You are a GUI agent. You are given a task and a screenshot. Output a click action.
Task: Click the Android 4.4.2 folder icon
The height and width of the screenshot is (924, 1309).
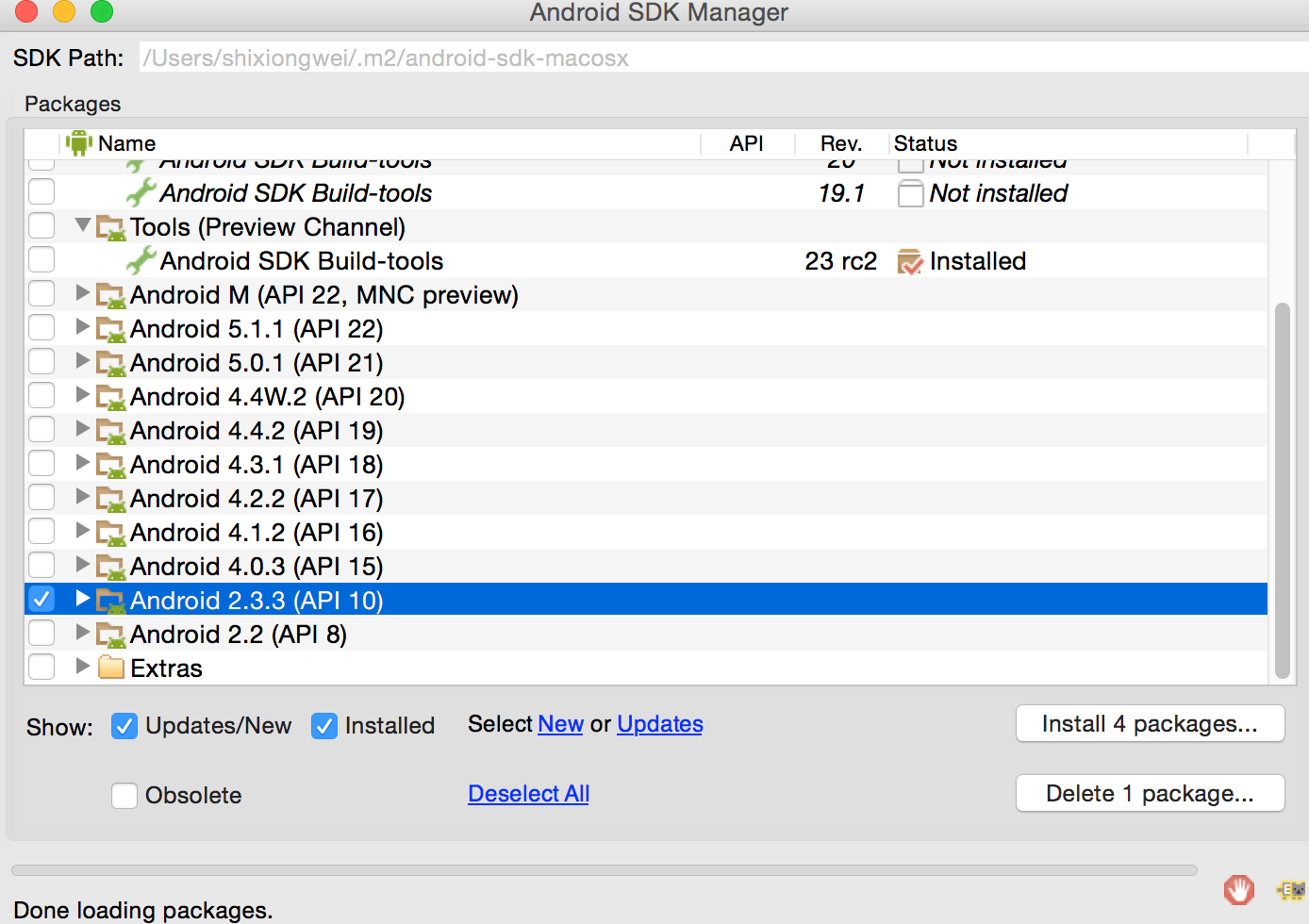(x=111, y=431)
